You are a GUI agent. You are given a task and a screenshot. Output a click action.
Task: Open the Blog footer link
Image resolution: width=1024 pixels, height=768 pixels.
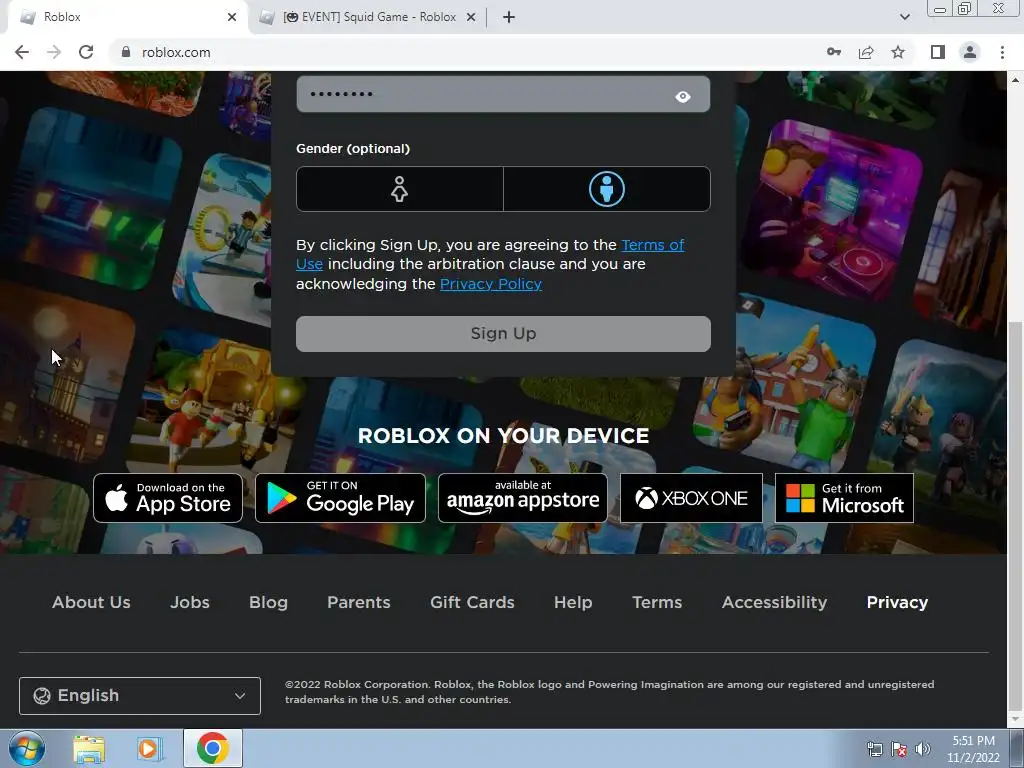coord(268,602)
